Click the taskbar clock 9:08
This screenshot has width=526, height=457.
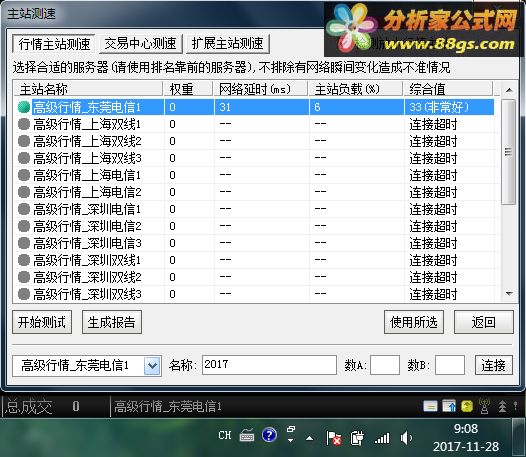(x=466, y=428)
